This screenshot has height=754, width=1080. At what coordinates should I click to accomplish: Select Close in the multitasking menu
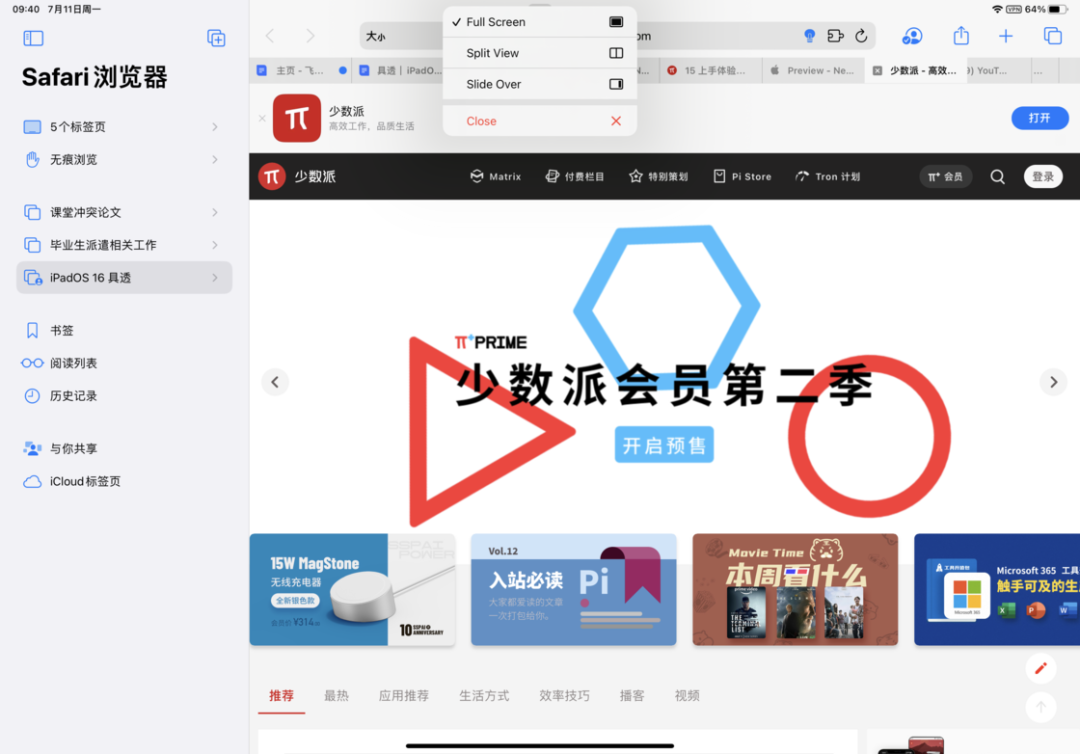click(x=539, y=121)
